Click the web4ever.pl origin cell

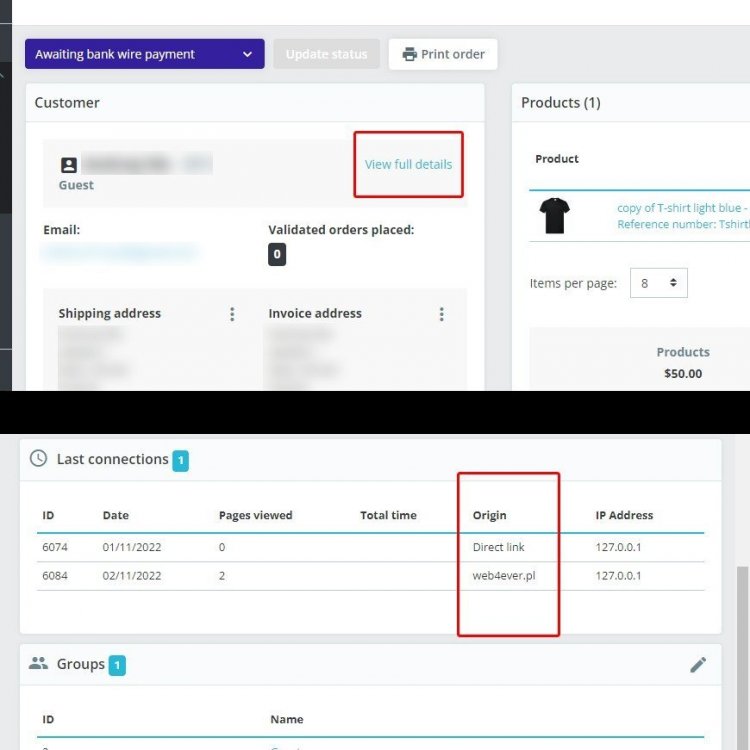pyautogui.click(x=504, y=575)
